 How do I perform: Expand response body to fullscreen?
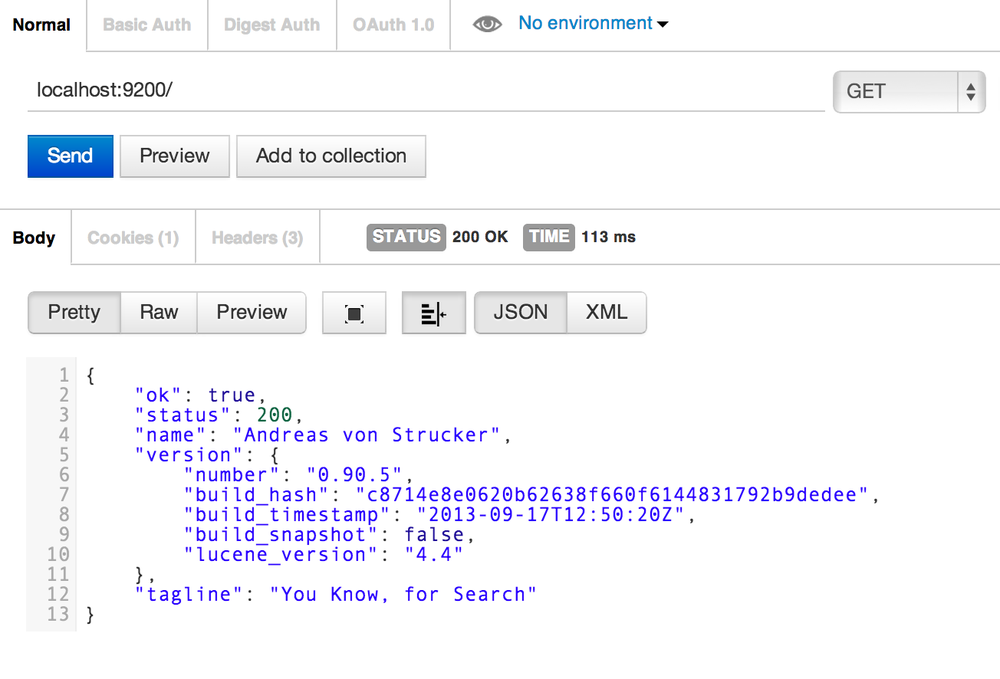(354, 312)
